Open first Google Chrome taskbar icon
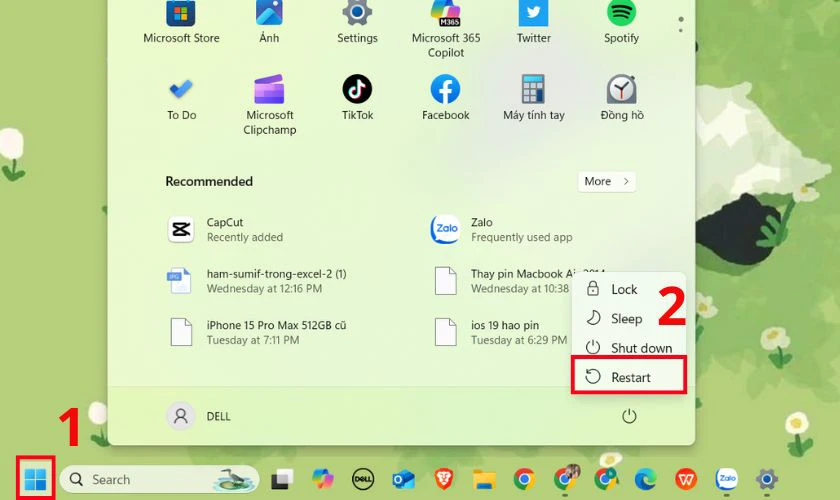The height and width of the screenshot is (500, 840). pos(524,479)
